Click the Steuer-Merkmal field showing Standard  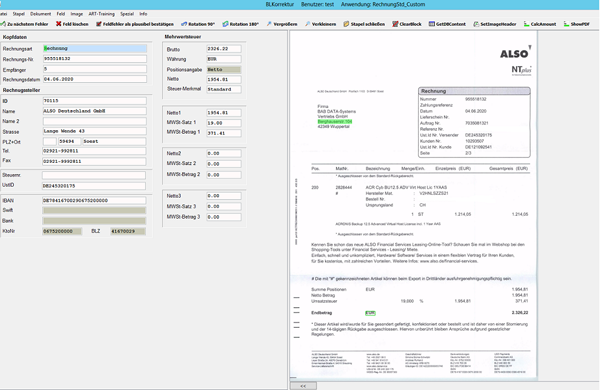pyautogui.click(x=224, y=89)
